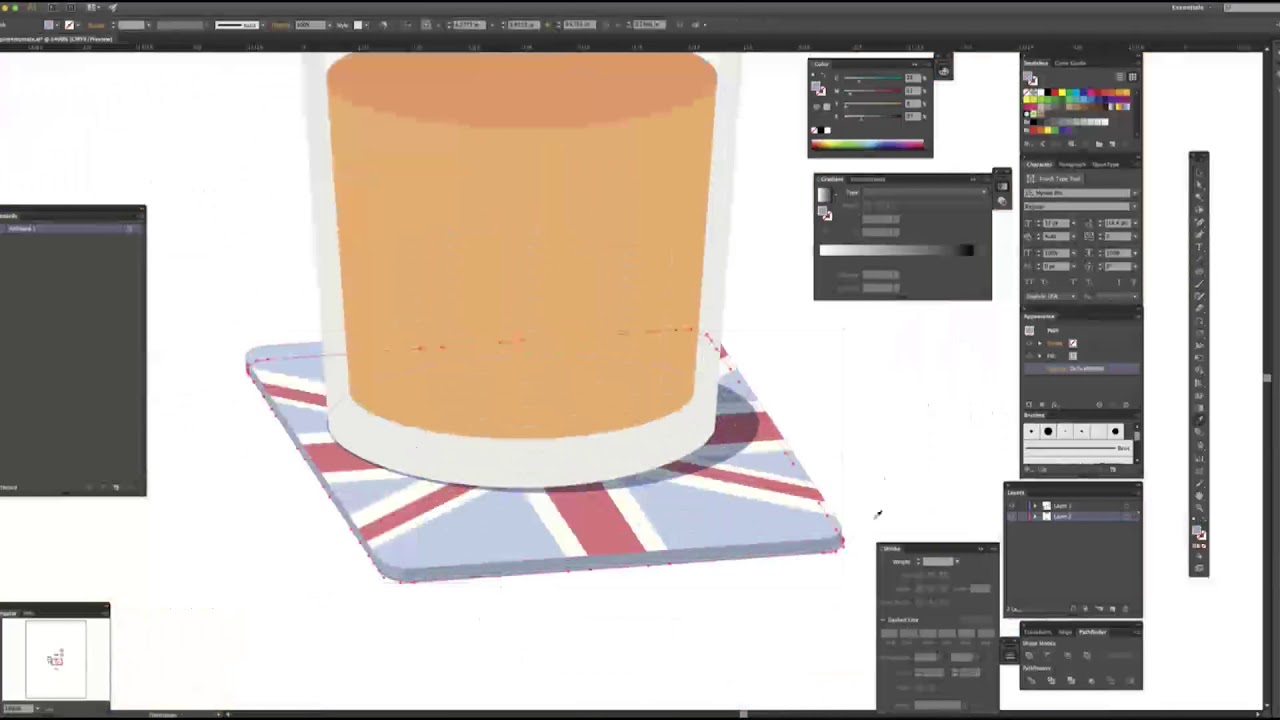Click the Unite shape mode icon
This screenshot has width=1280, height=720.
(x=1029, y=656)
